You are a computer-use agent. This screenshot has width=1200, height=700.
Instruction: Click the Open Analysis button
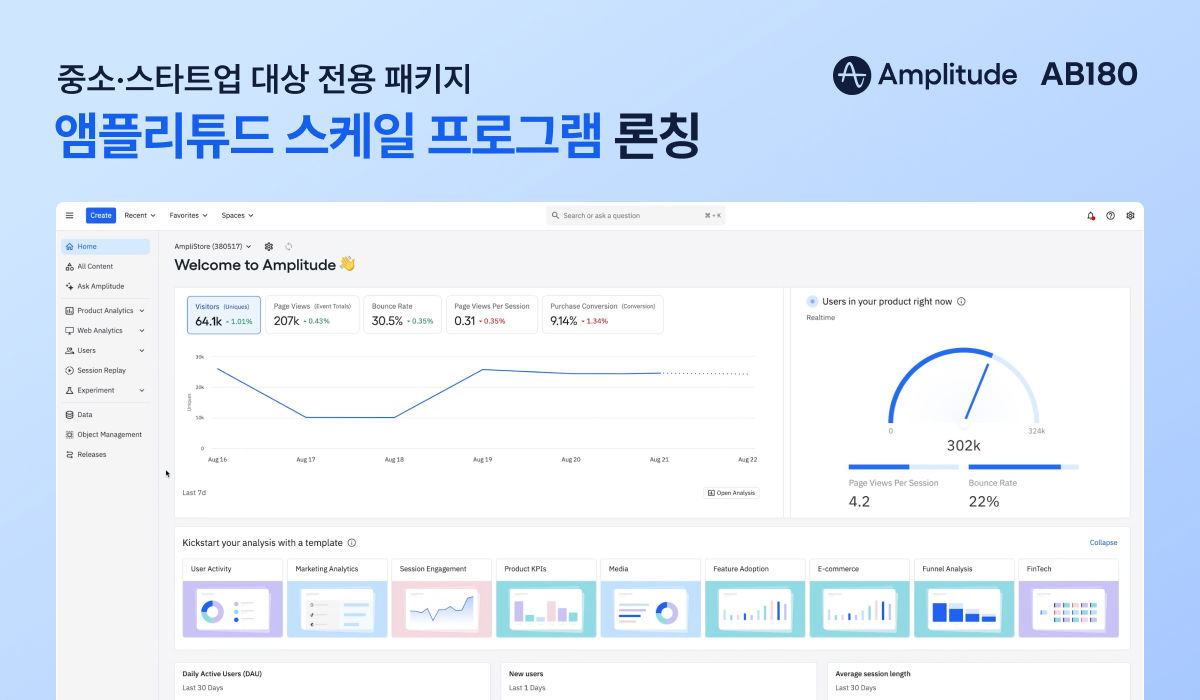(731, 493)
